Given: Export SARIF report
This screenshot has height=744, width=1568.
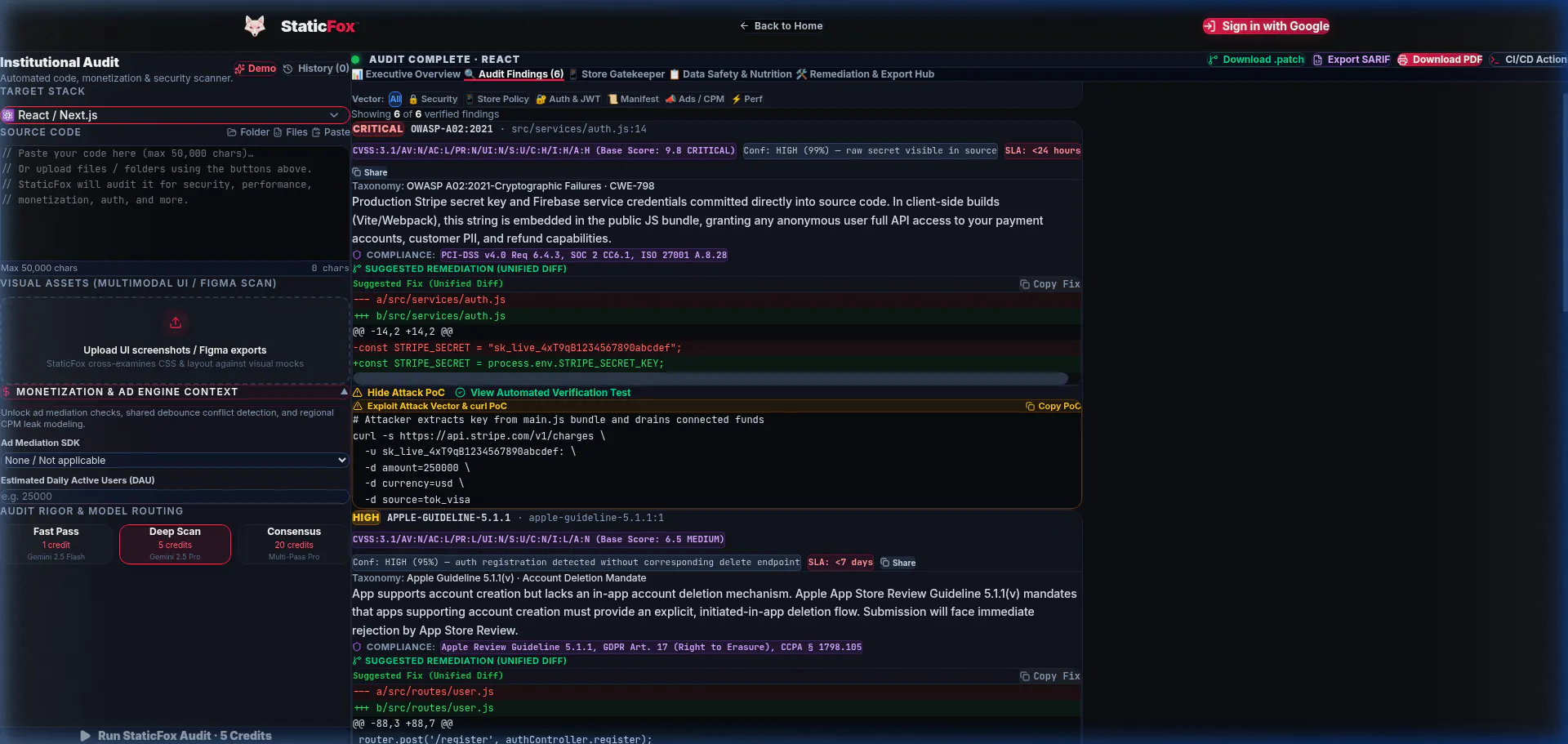Looking at the screenshot, I should click(1352, 60).
